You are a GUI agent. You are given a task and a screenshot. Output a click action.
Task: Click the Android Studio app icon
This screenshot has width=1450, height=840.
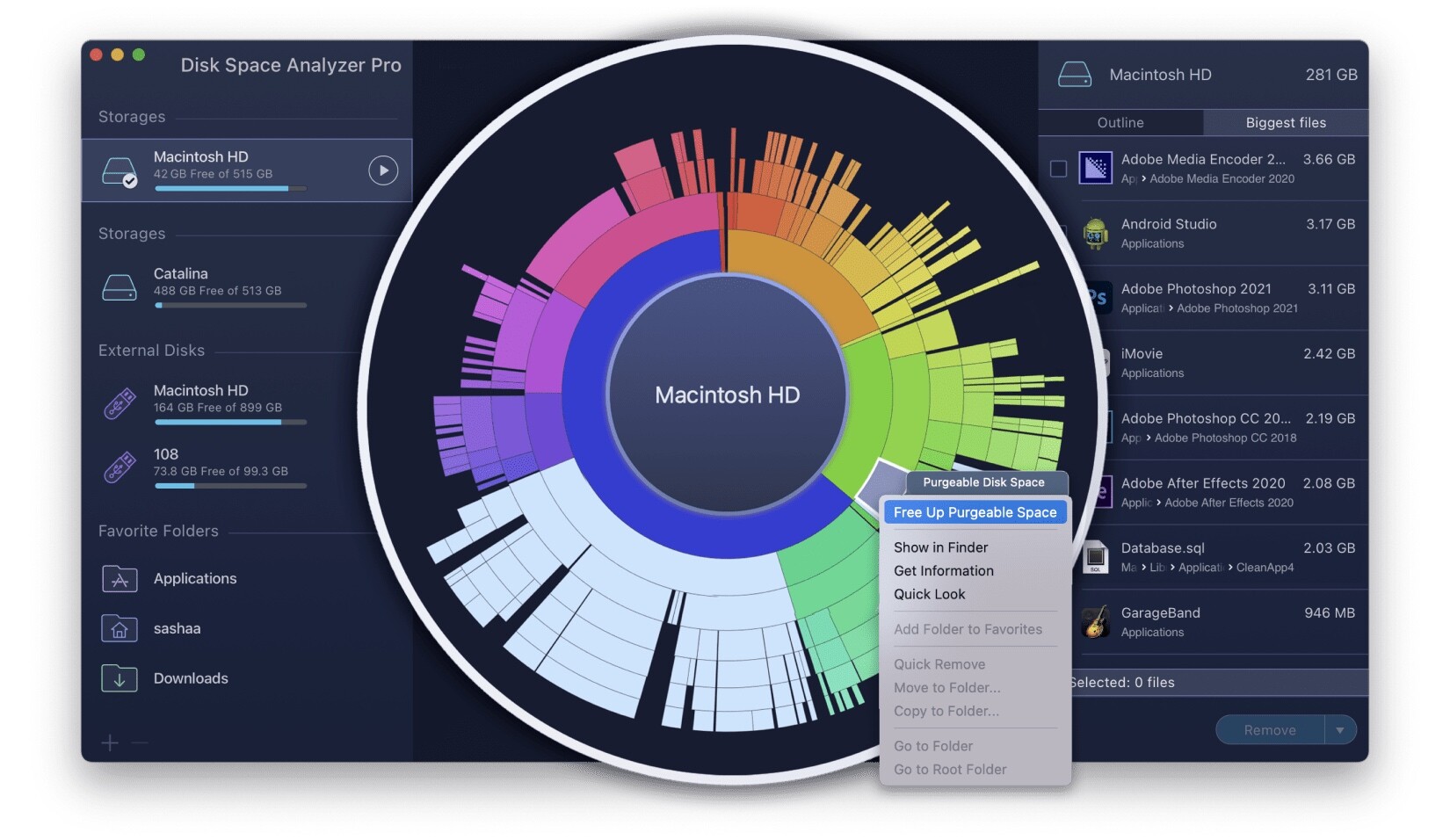click(x=1095, y=234)
